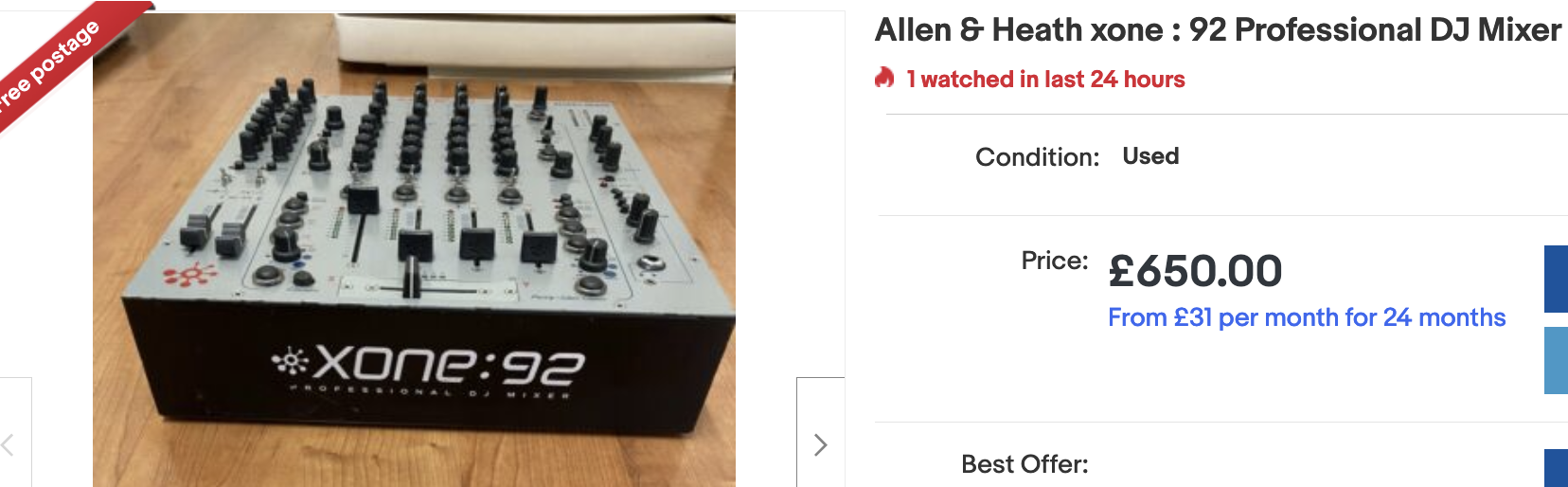Viewport: 1568px width, 487px height.
Task: Click the 'Best Offer:' label
Action: pos(1025,464)
